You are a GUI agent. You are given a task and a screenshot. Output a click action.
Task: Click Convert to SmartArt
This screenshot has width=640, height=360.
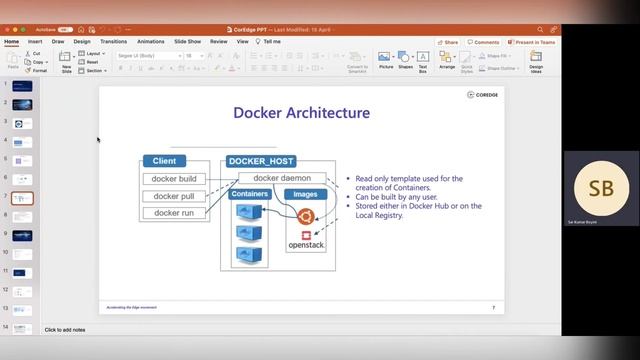point(357,62)
